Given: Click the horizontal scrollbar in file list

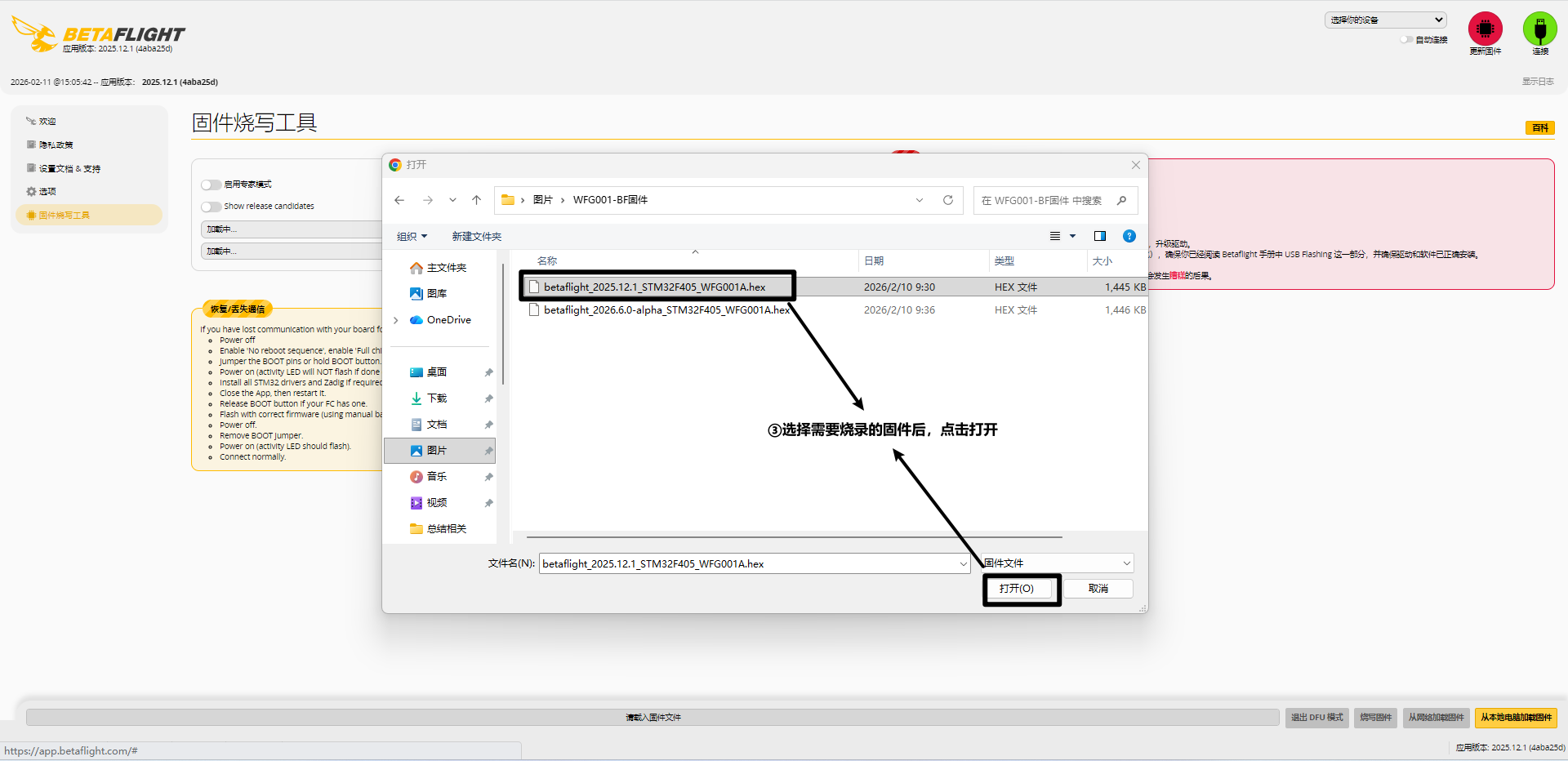Looking at the screenshot, I should pyautogui.click(x=794, y=537).
